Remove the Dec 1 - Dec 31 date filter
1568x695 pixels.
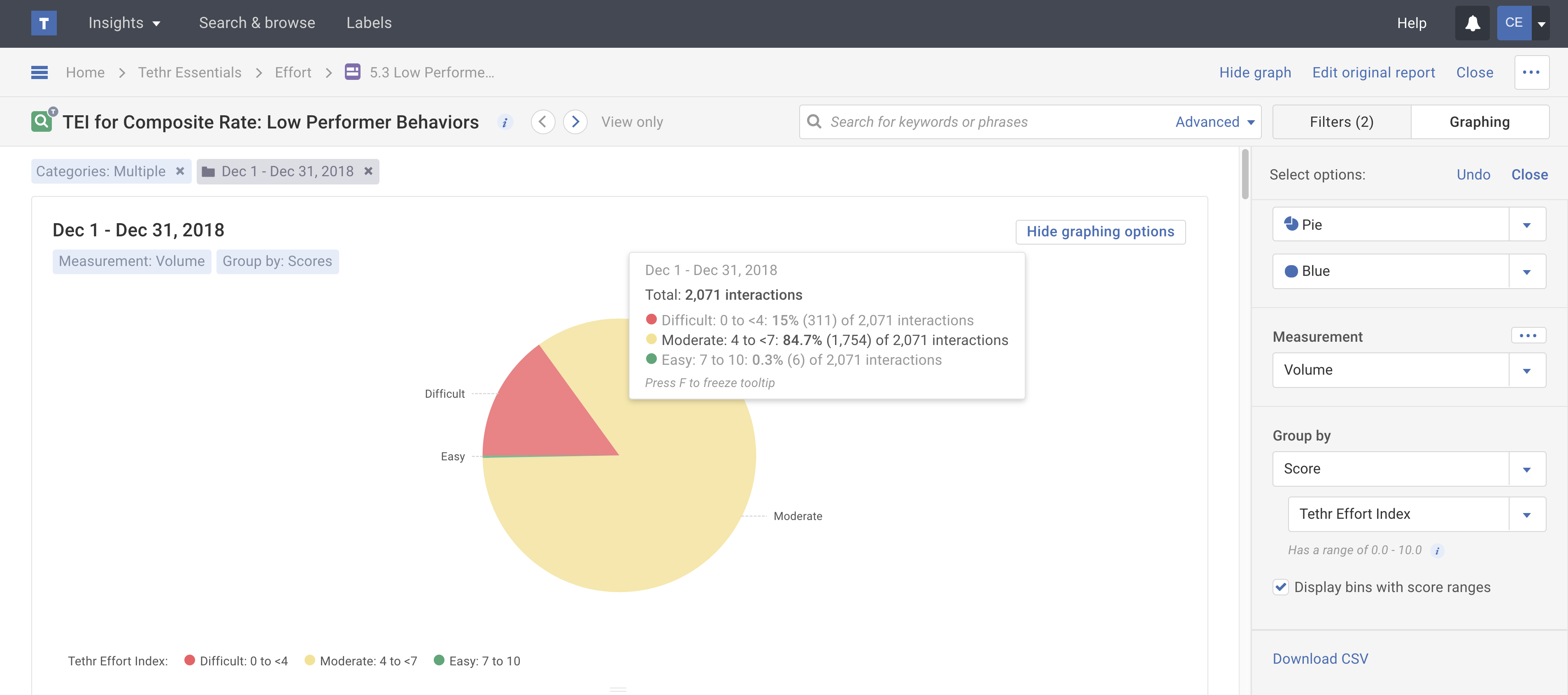tap(368, 171)
